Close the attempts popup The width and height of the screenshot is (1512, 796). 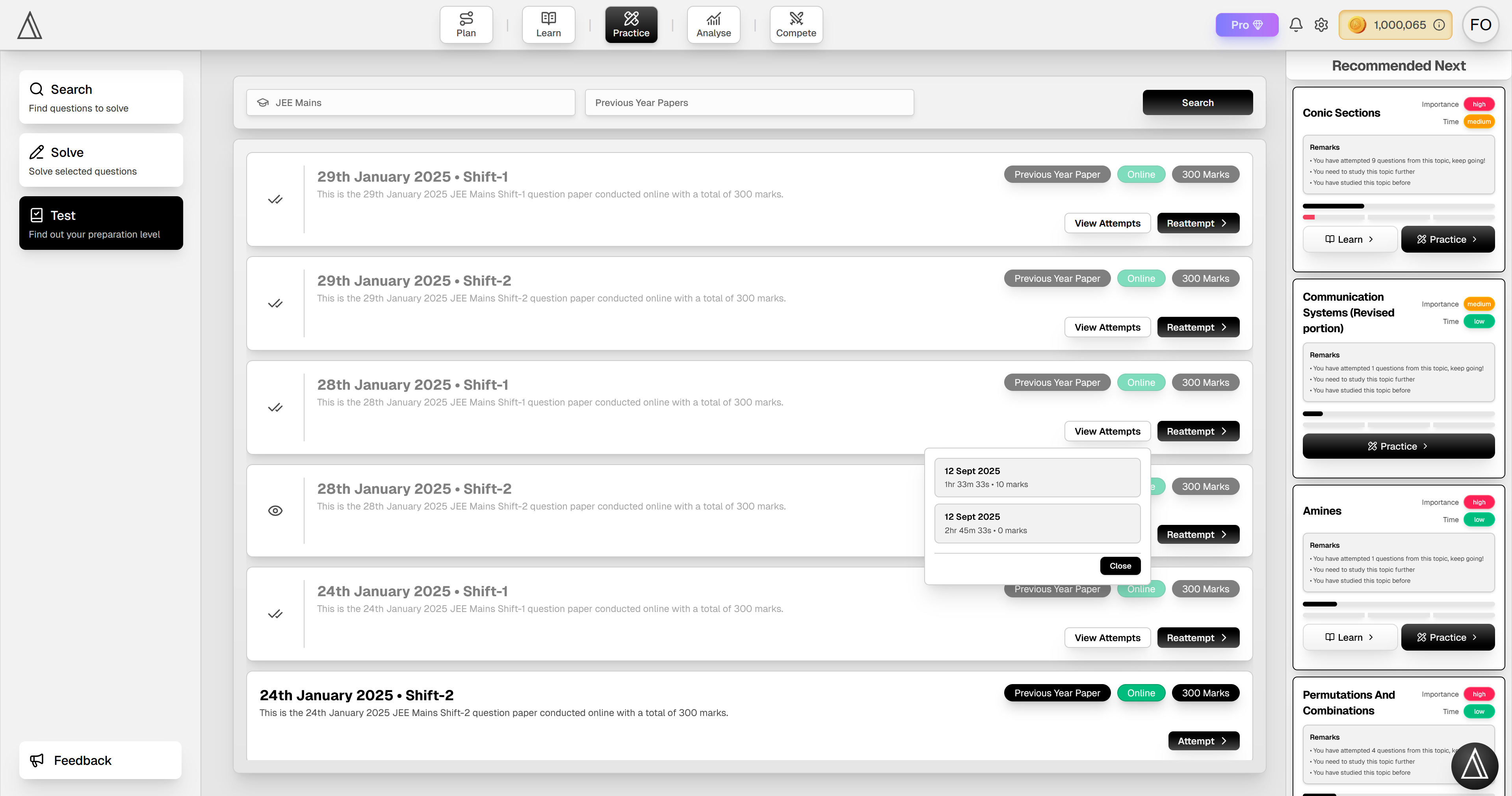1119,565
